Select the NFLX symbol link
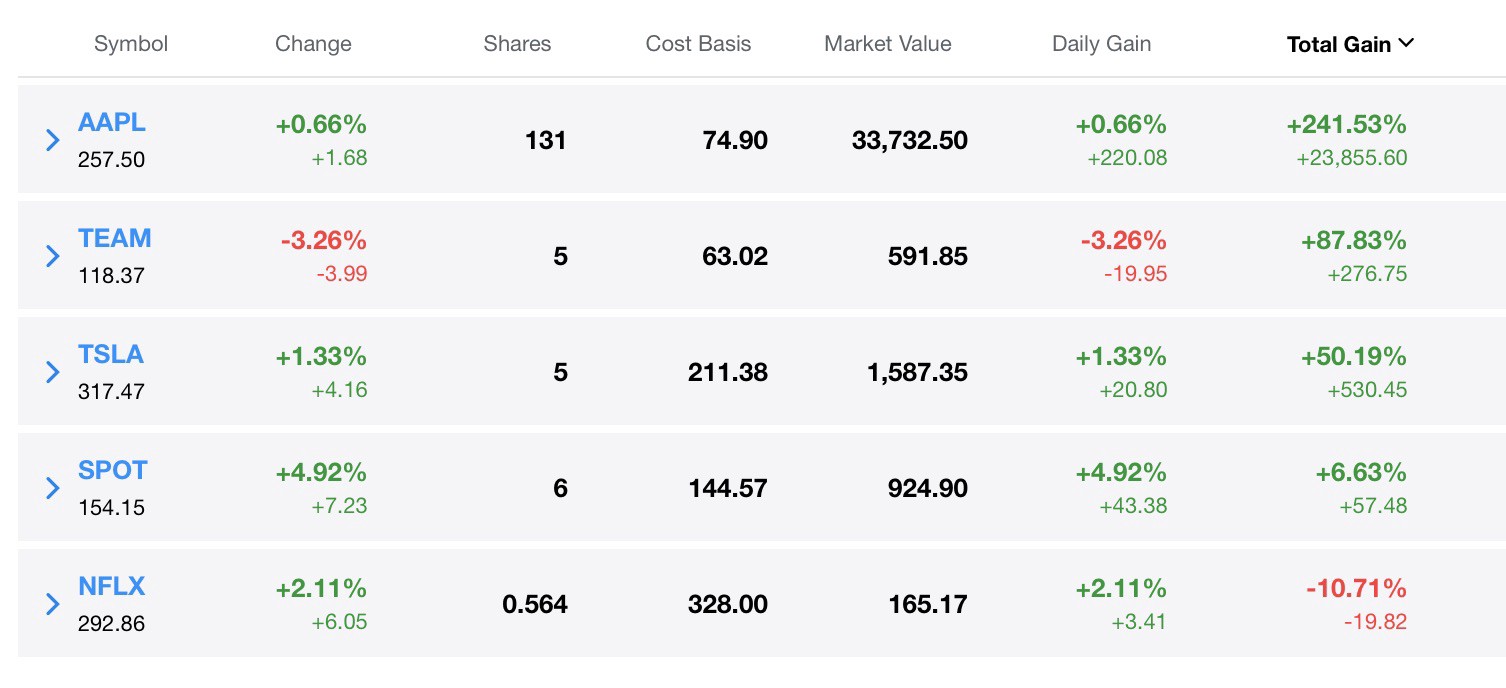 pyautogui.click(x=112, y=587)
